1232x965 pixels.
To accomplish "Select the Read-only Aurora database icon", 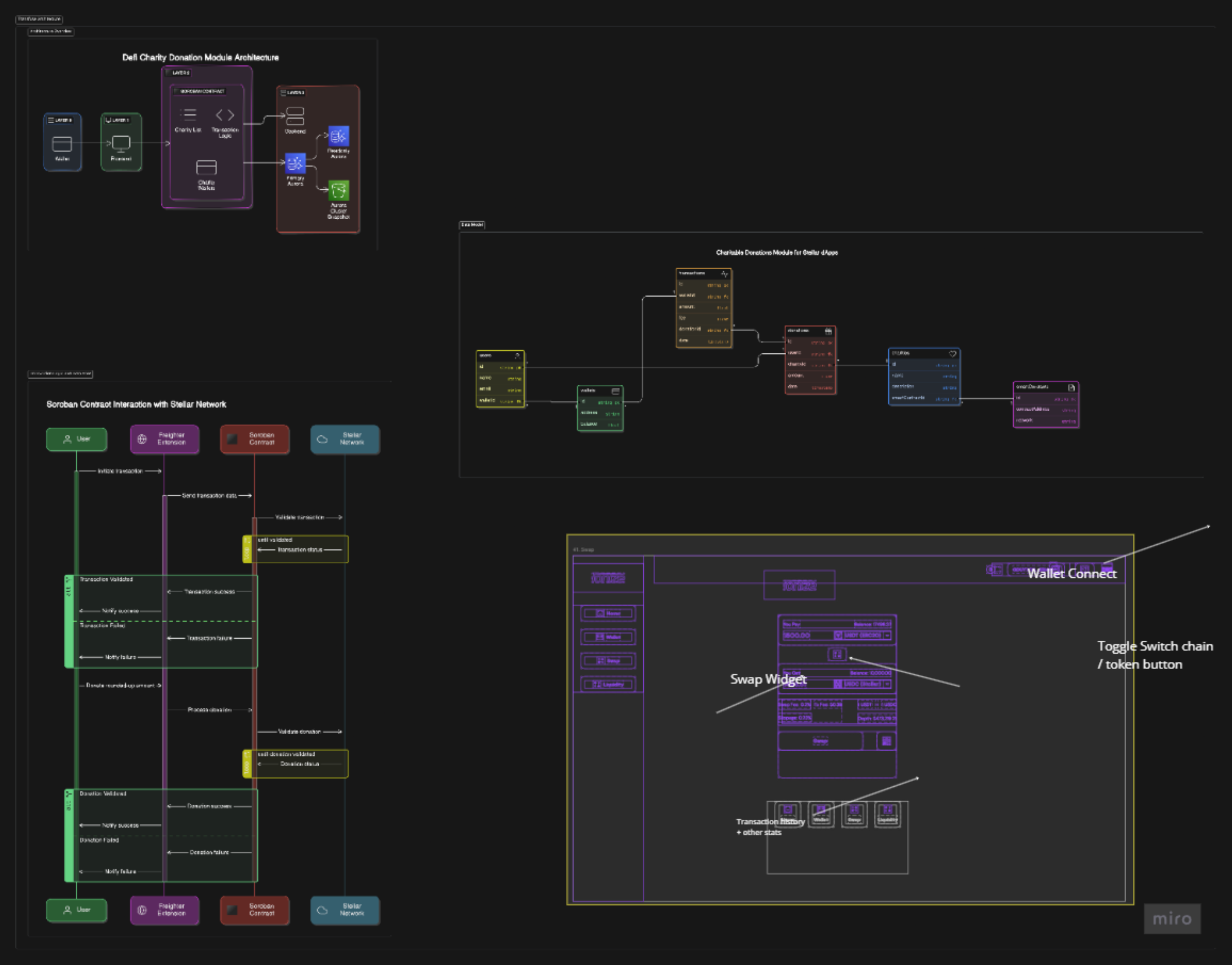I will (x=339, y=136).
